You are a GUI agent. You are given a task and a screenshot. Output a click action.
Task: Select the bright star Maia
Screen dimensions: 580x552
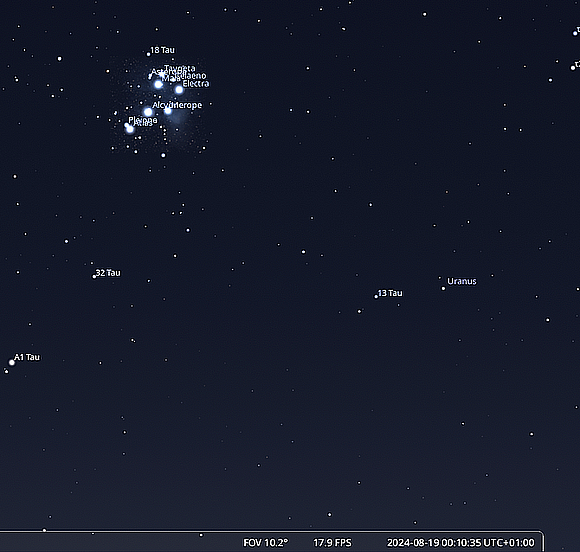tap(158, 84)
